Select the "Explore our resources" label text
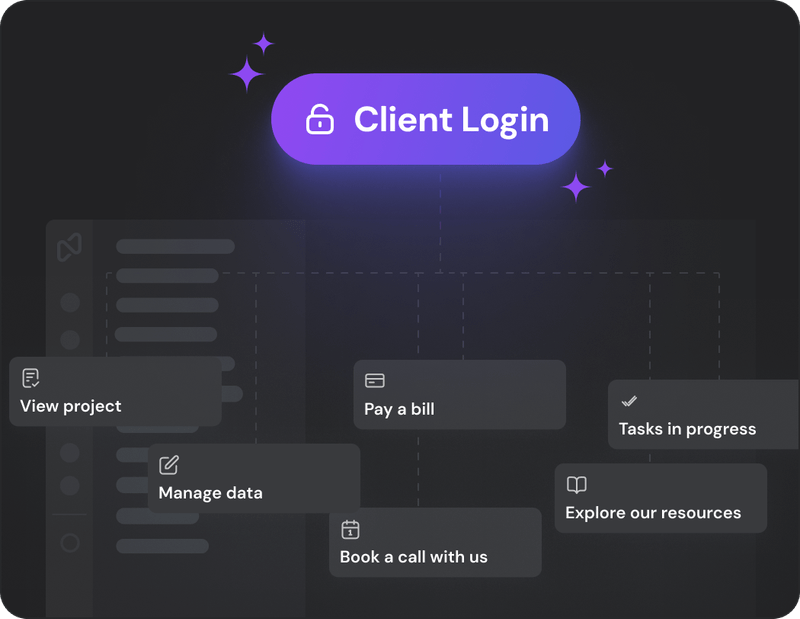 653,512
